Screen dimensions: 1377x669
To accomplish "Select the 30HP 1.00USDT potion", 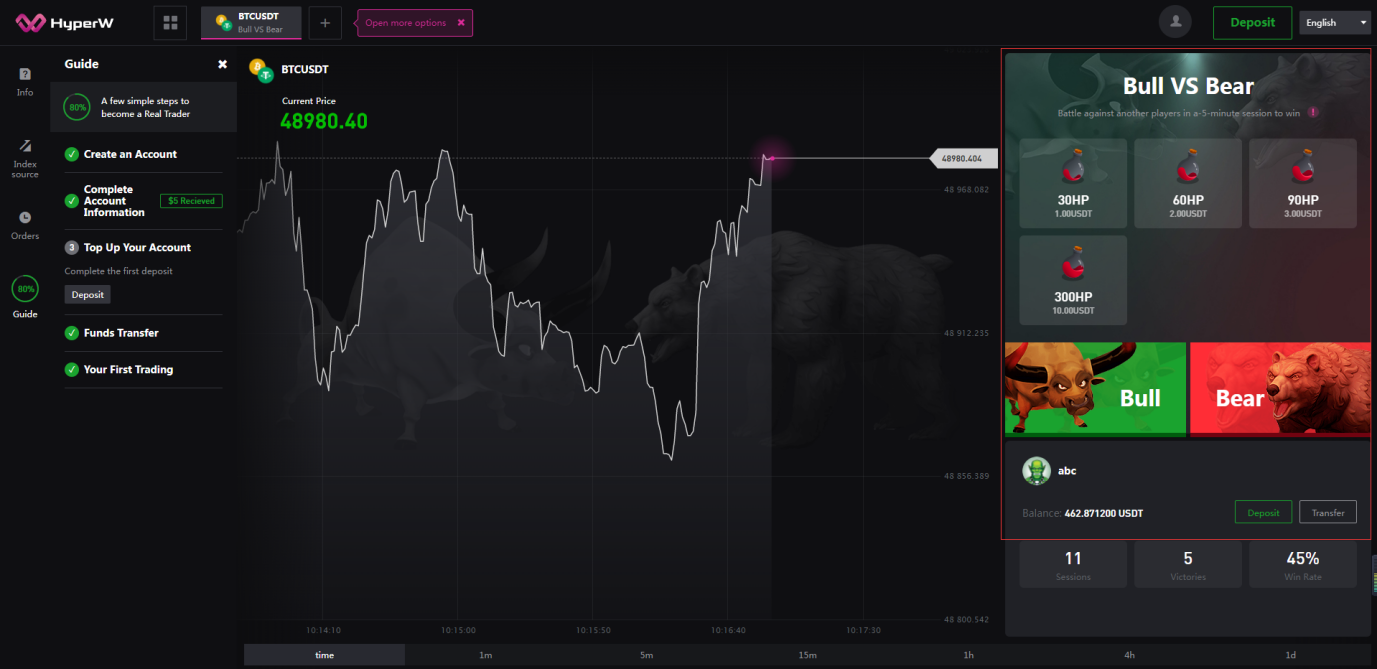I will tap(1073, 183).
